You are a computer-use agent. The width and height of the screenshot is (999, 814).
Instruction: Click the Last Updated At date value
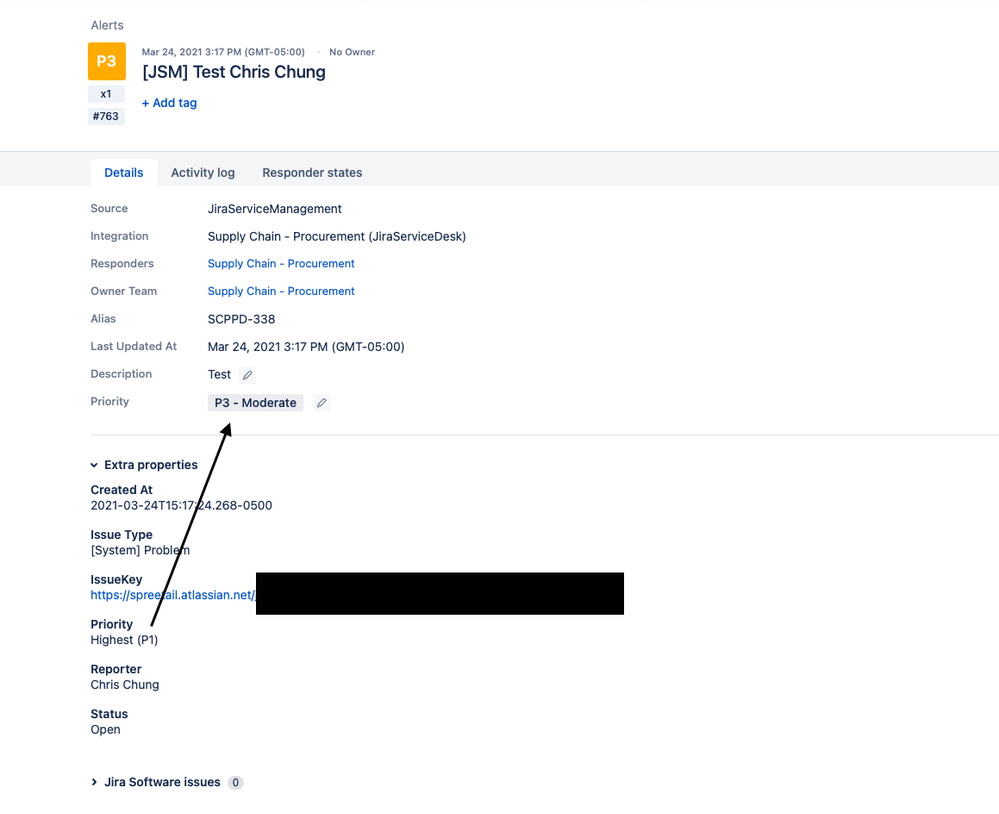306,346
